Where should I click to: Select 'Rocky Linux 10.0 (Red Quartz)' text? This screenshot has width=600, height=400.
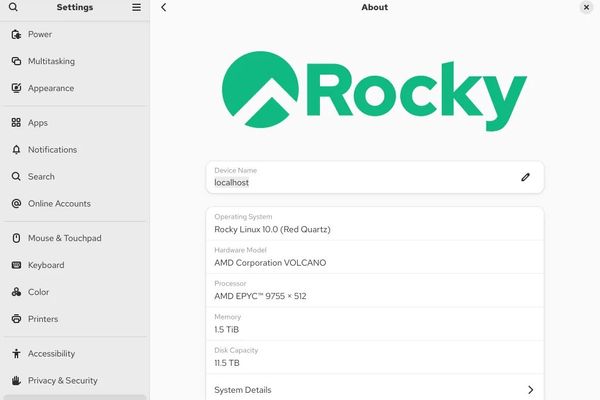click(272, 229)
